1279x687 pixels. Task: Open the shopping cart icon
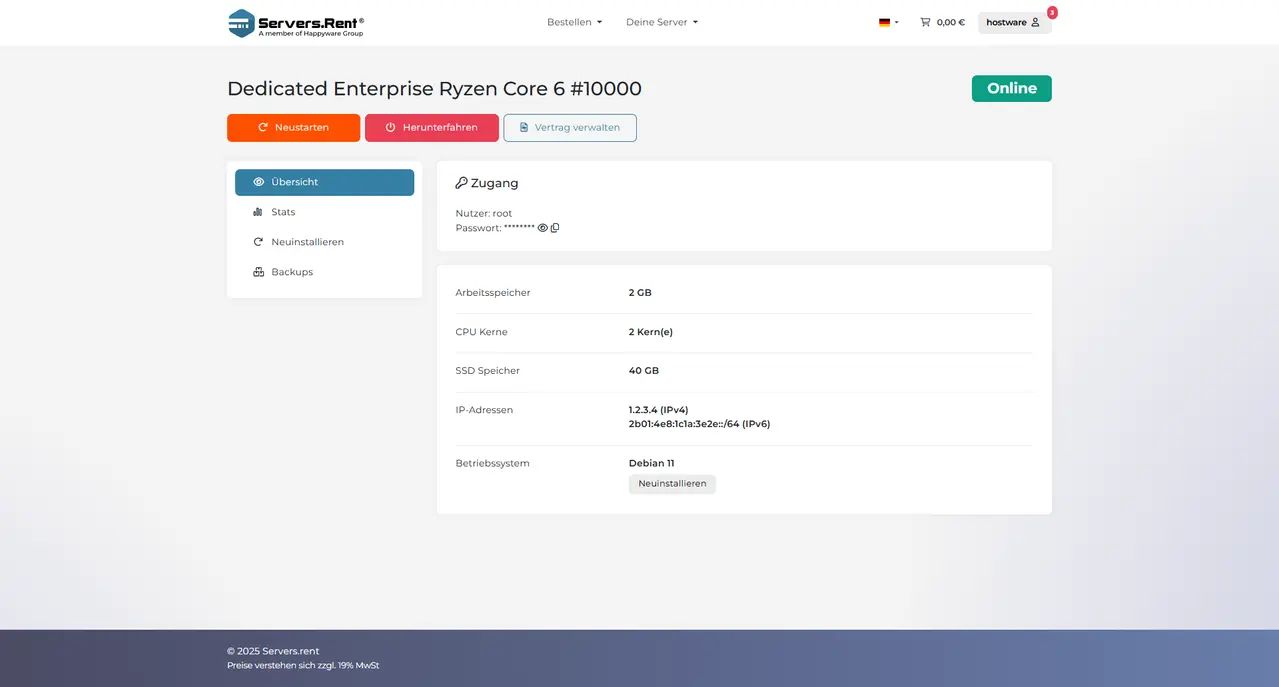[x=925, y=22]
